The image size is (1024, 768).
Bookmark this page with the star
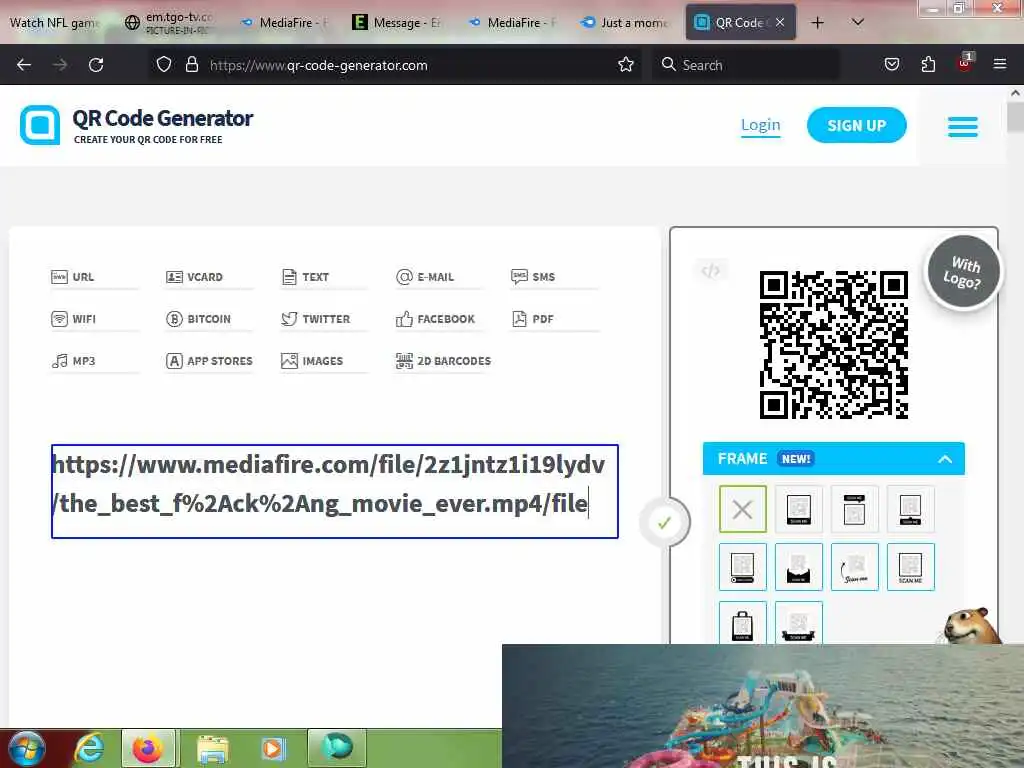[626, 65]
